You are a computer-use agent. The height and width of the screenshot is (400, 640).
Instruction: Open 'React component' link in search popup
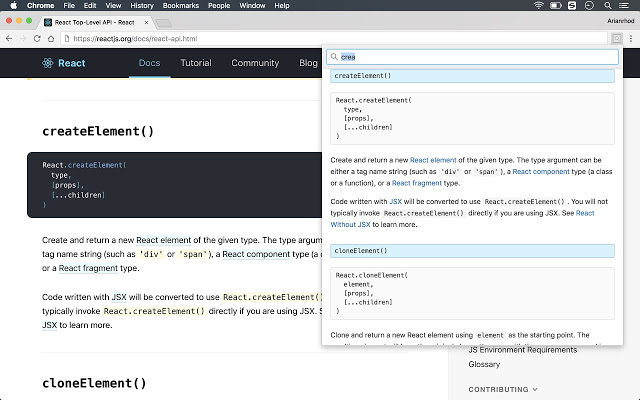pyautogui.click(x=541, y=171)
